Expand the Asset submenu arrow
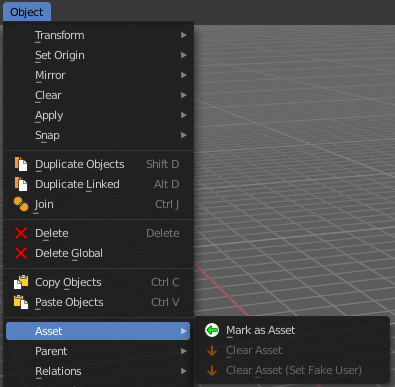The height and width of the screenshot is (387, 395). (x=184, y=331)
